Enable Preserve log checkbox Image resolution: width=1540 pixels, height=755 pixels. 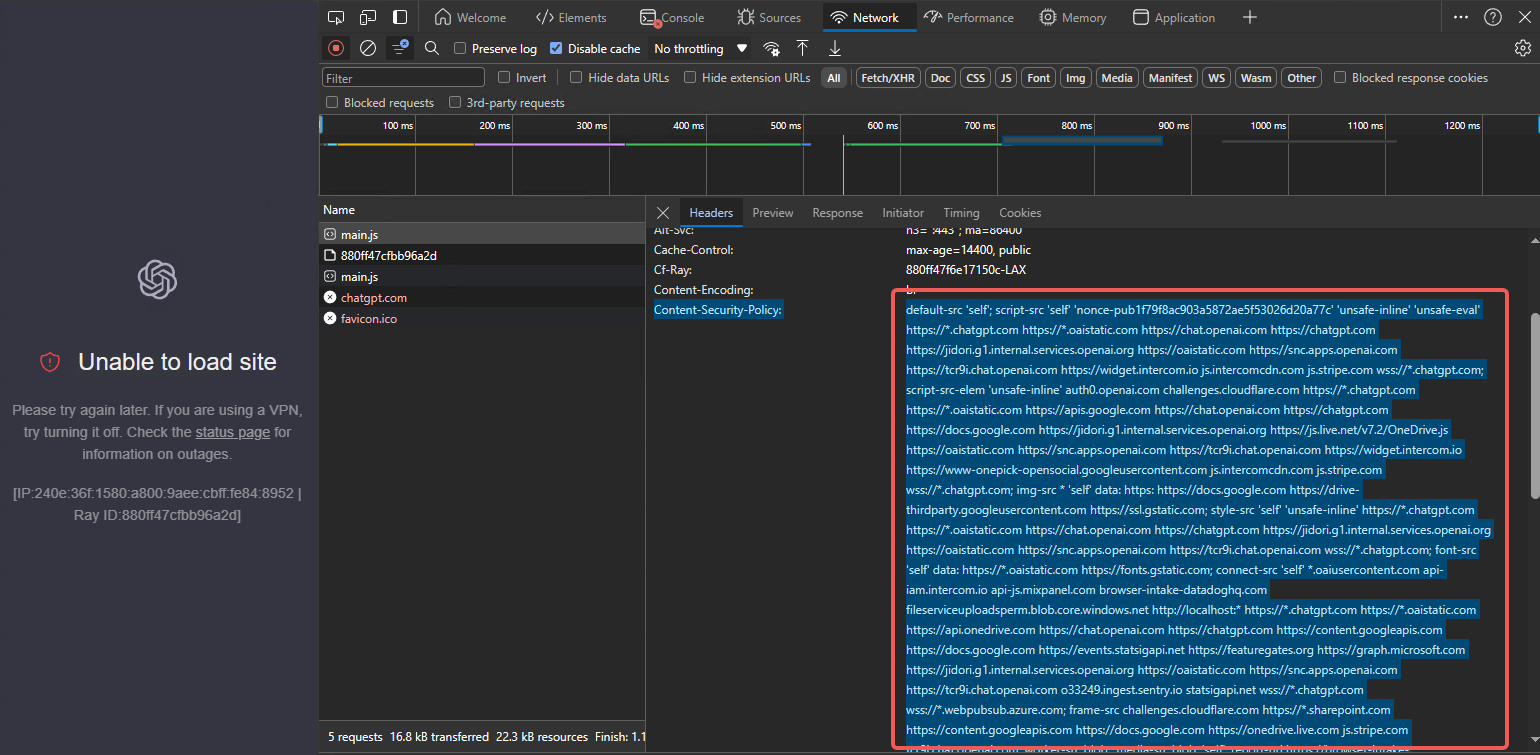tap(460, 48)
